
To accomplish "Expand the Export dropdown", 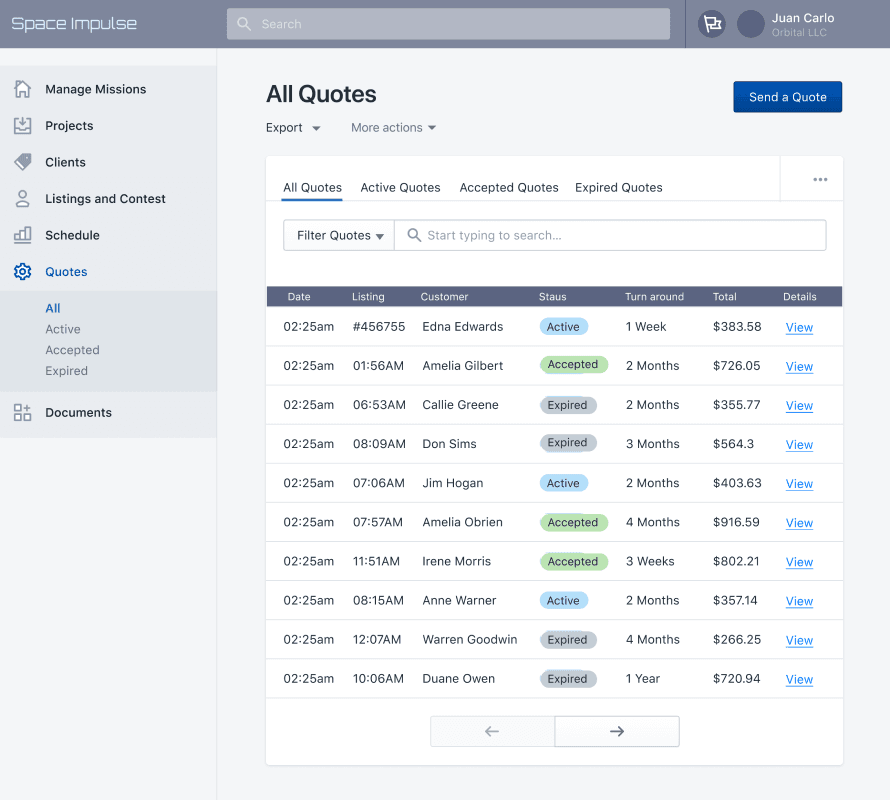I will coord(293,128).
